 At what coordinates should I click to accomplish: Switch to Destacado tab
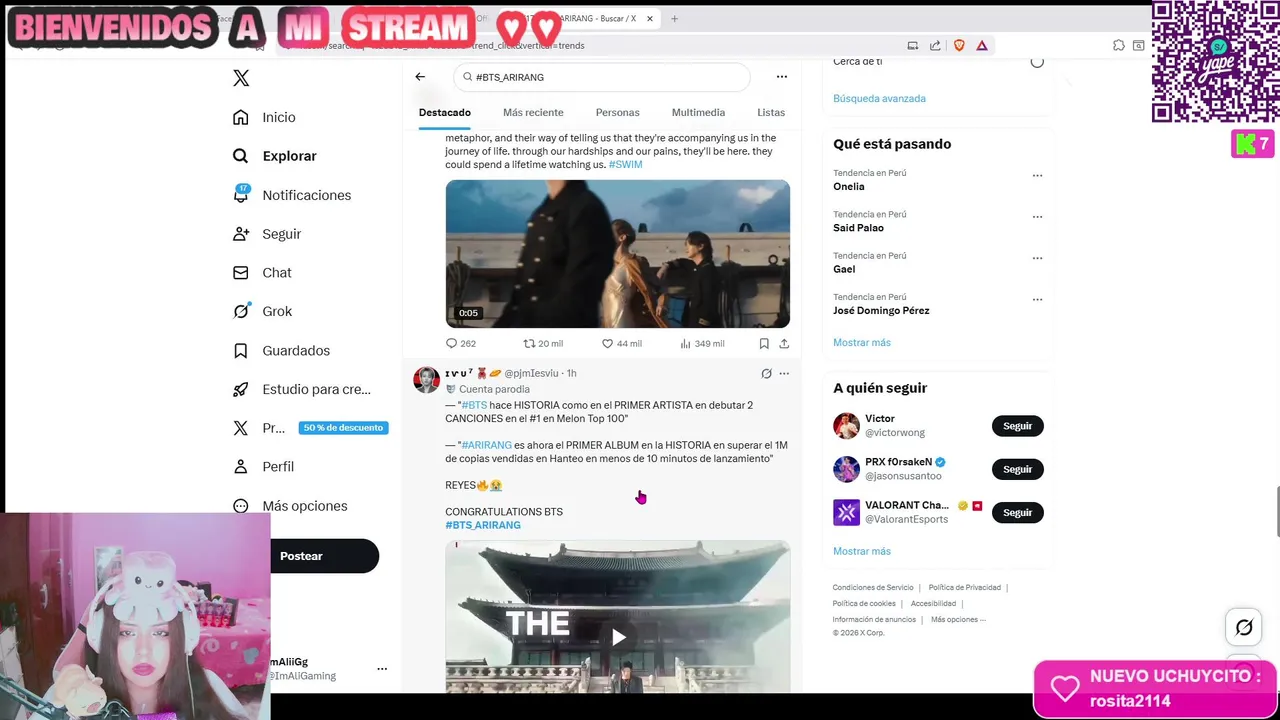coord(445,112)
